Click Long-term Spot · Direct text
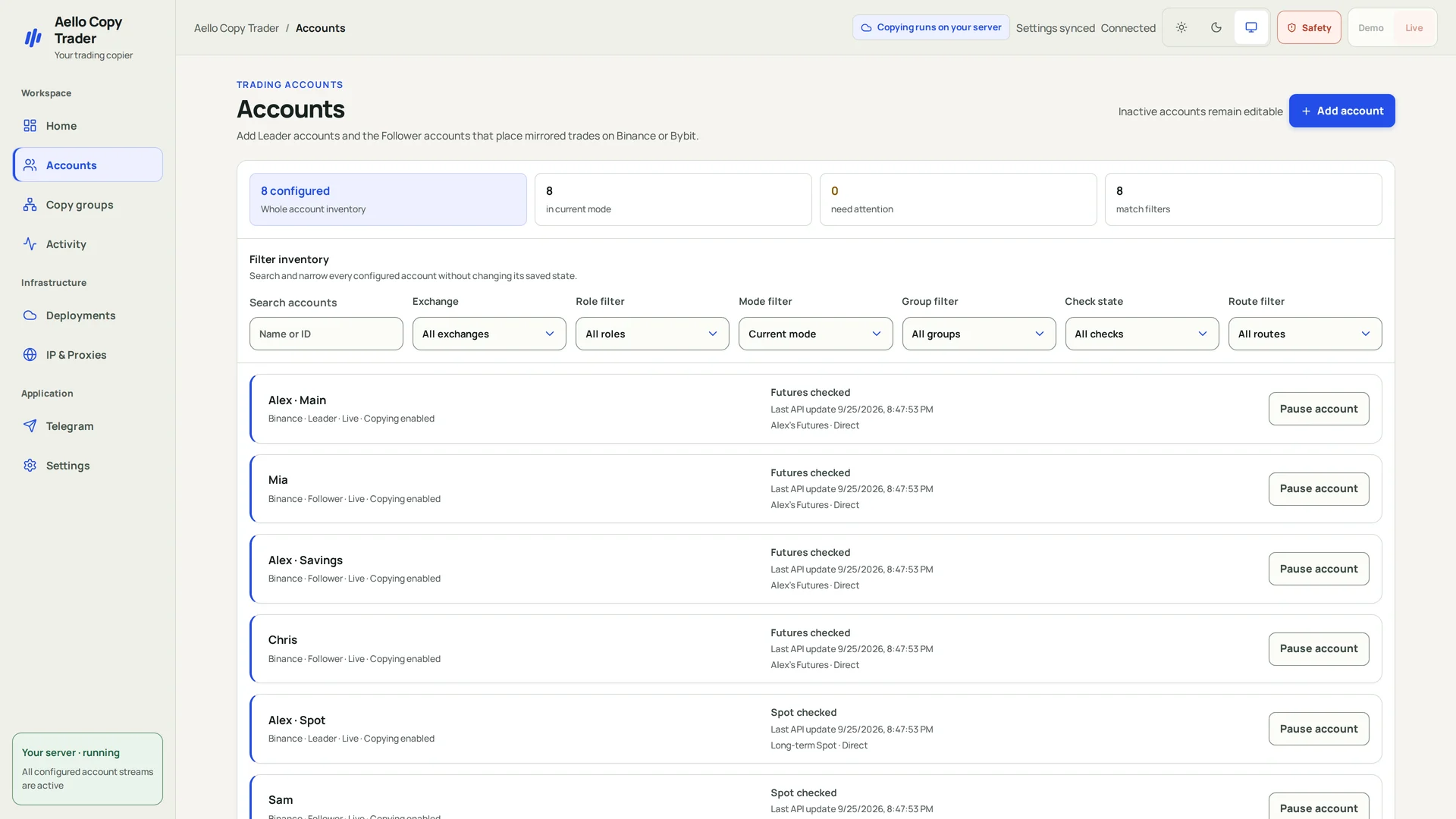Viewport: 1456px width, 819px height. click(x=819, y=745)
